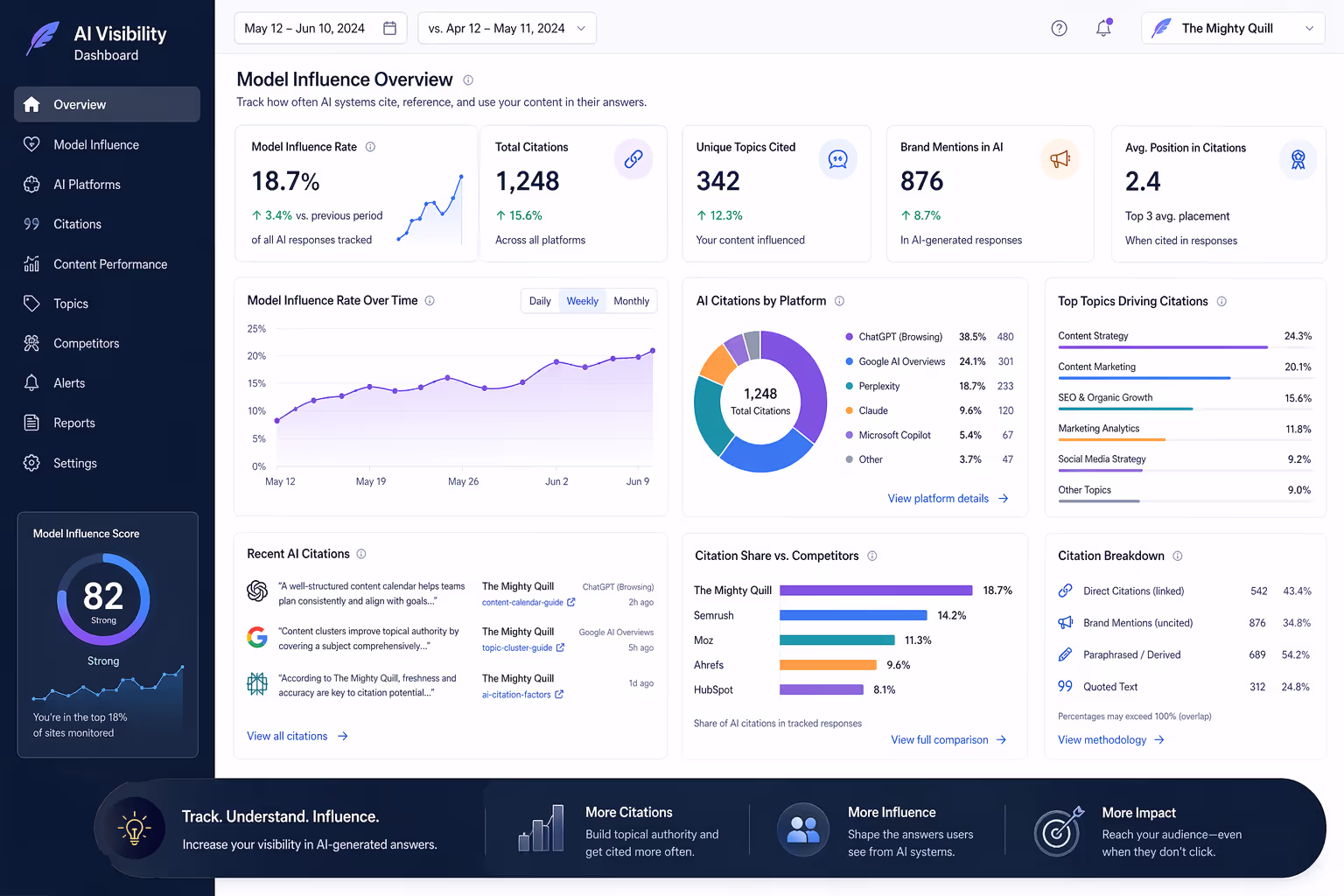Open the help question-mark icon
Image resolution: width=1344 pixels, height=896 pixels.
point(1059,28)
